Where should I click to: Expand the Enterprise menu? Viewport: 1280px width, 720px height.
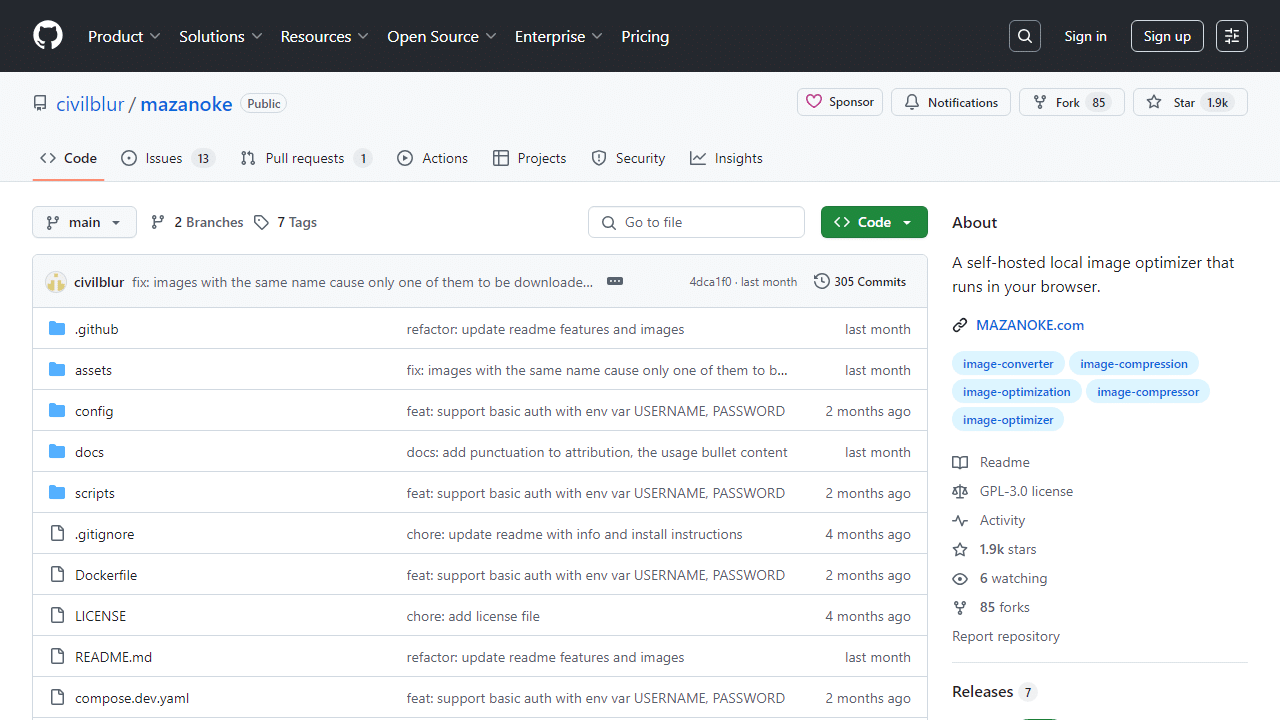[558, 36]
